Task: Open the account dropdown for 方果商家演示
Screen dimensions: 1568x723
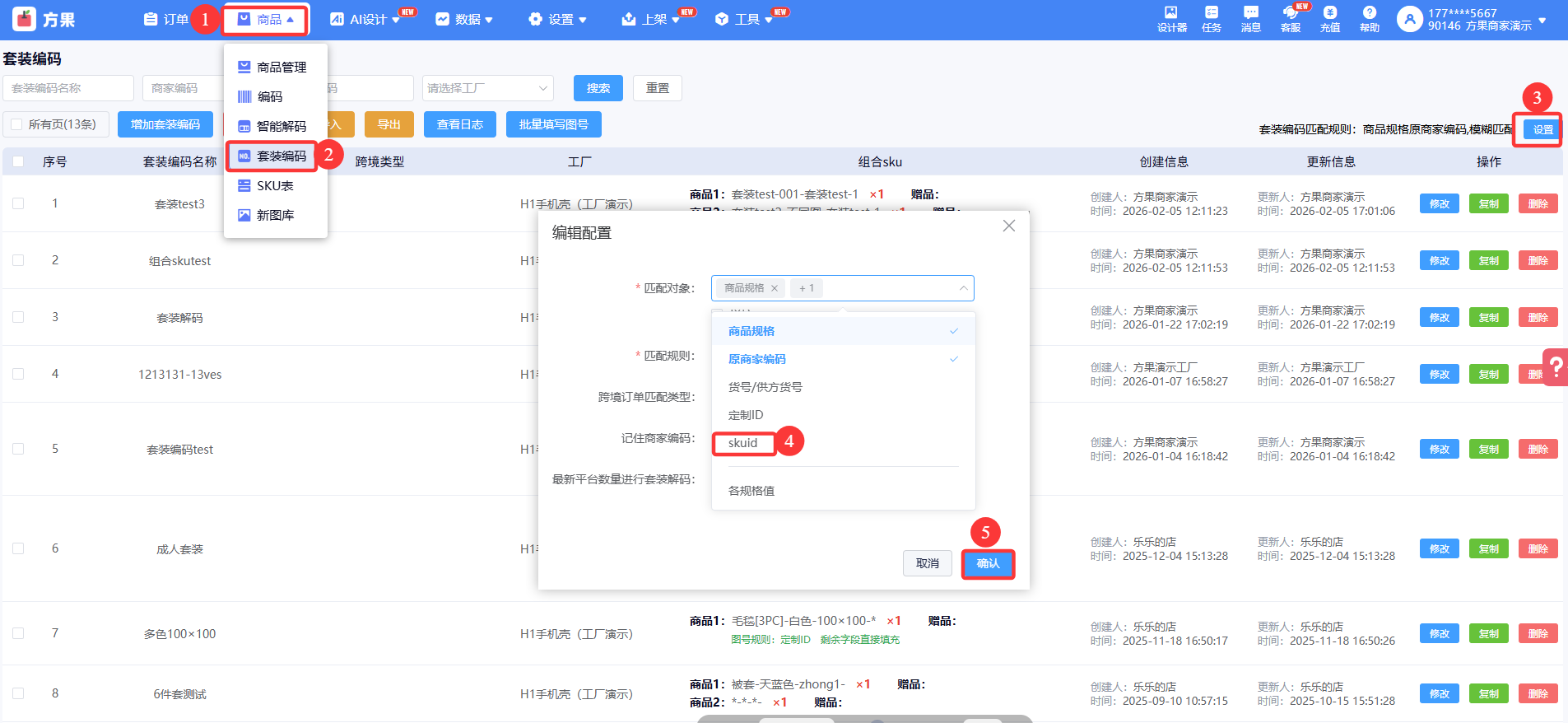Action: (x=1542, y=20)
